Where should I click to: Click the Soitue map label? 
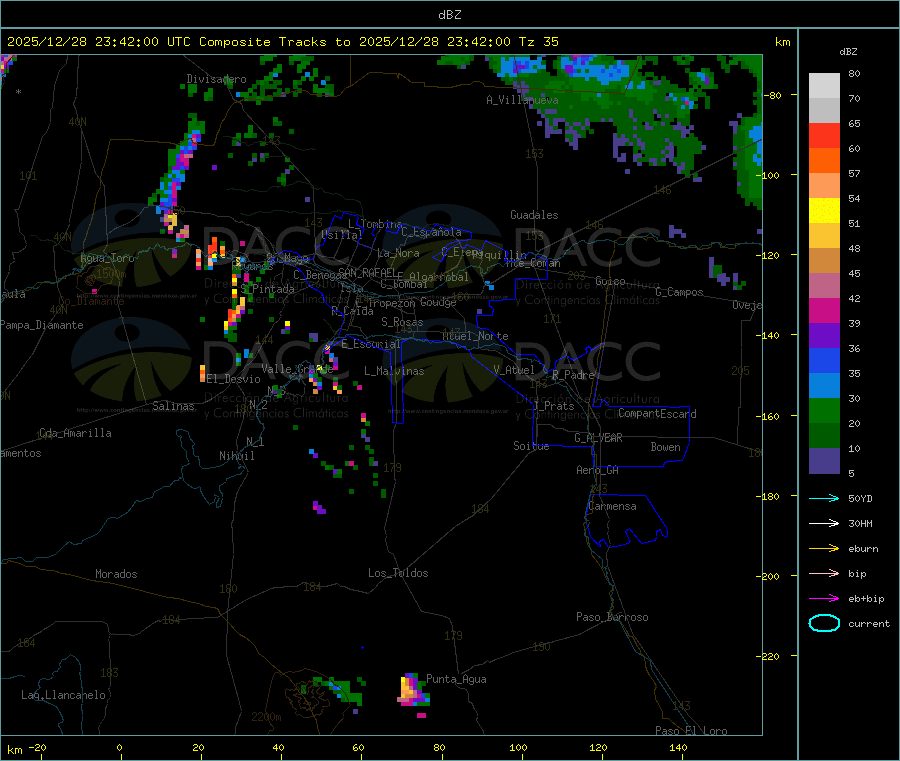click(531, 446)
